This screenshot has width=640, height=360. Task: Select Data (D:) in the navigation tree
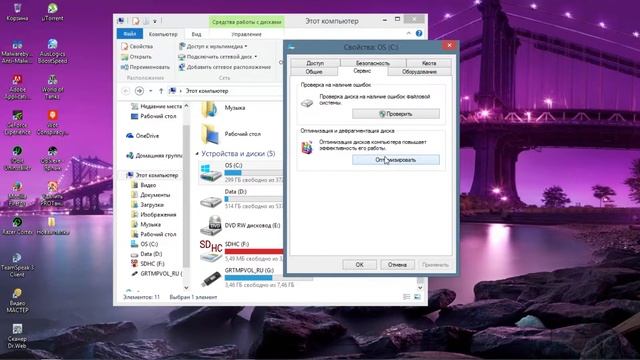[x=147, y=254]
